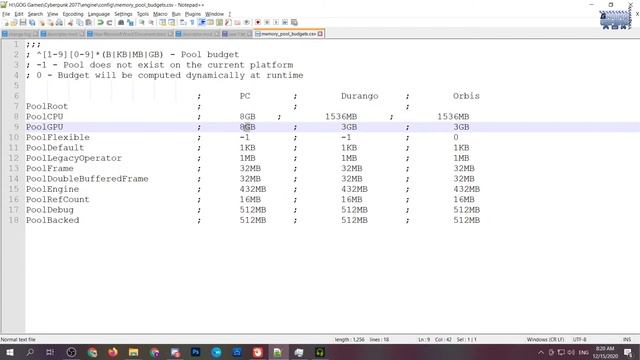Open the Replace dialog icon
The image size is (640, 360).
coord(130,23)
